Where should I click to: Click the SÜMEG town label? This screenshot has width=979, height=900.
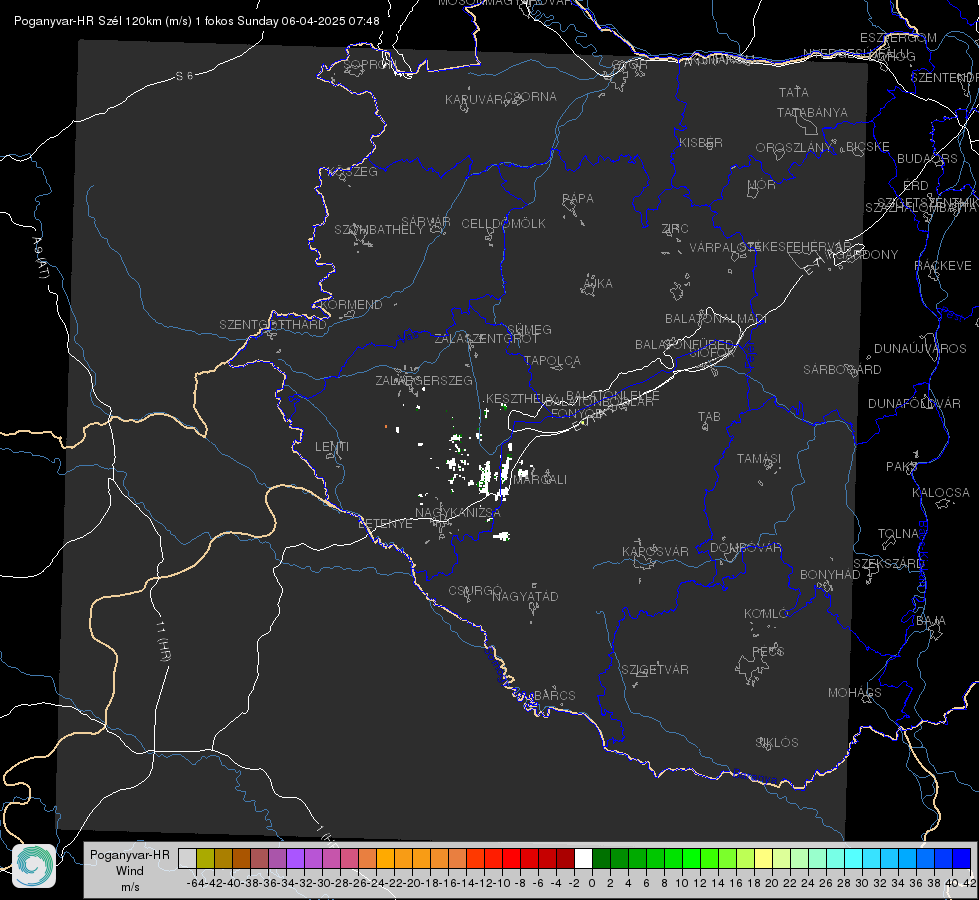click(529, 330)
